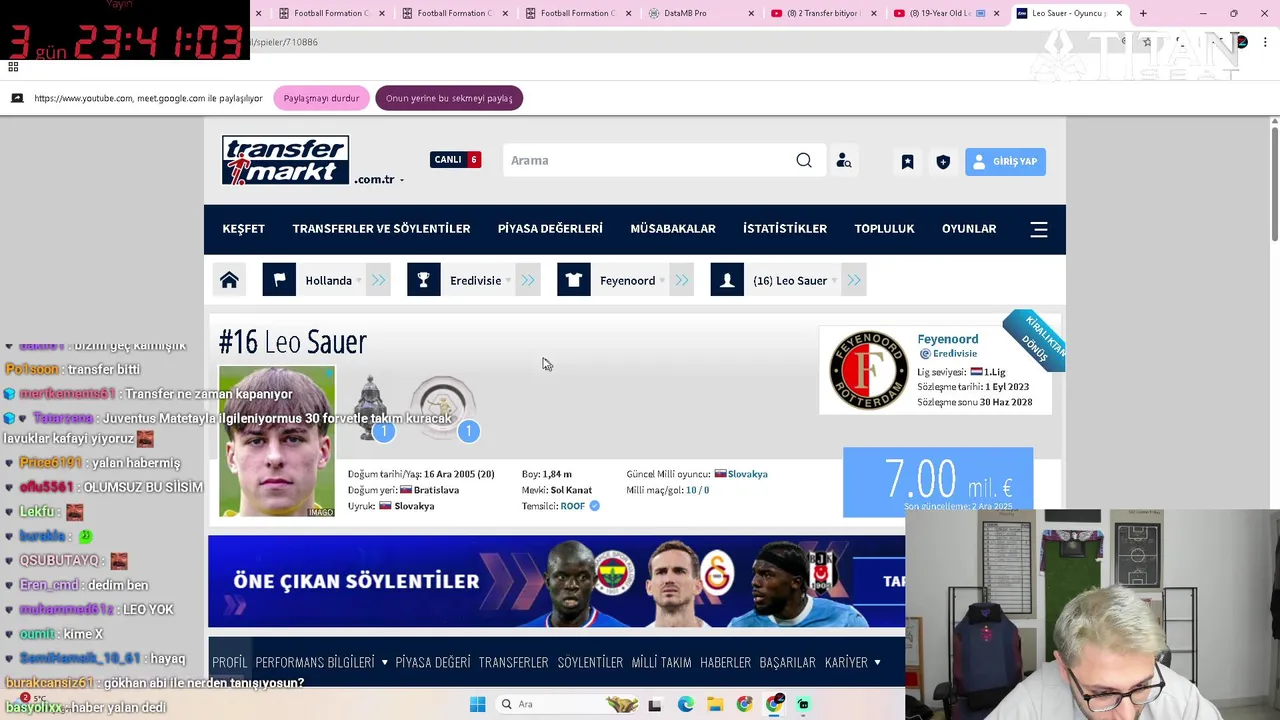Open the hamburger menu in navigation bar
The image size is (1280, 720).
pyautogui.click(x=1039, y=229)
